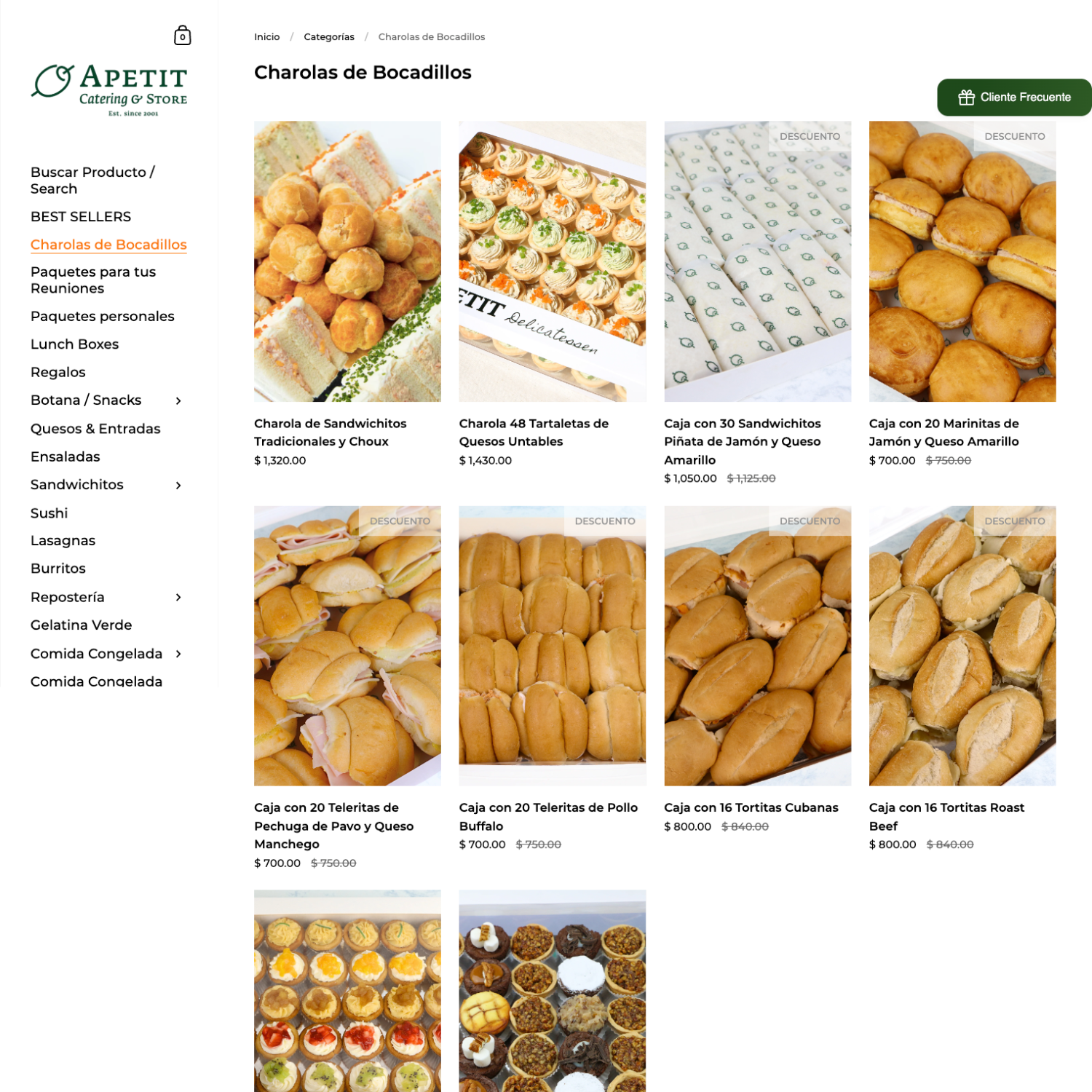This screenshot has width=1092, height=1092.
Task: Click Caja con 16 Tortitas Cubanas title
Action: [x=751, y=808]
